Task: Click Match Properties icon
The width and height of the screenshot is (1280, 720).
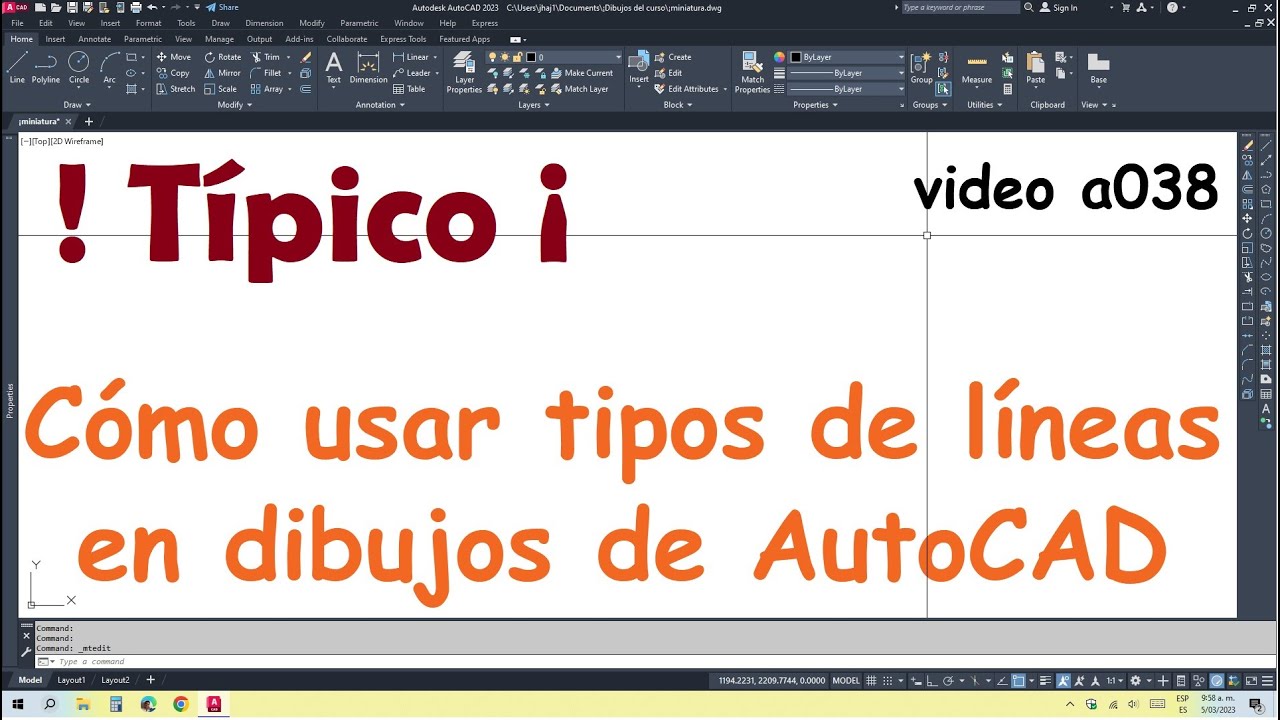Action: 752,72
